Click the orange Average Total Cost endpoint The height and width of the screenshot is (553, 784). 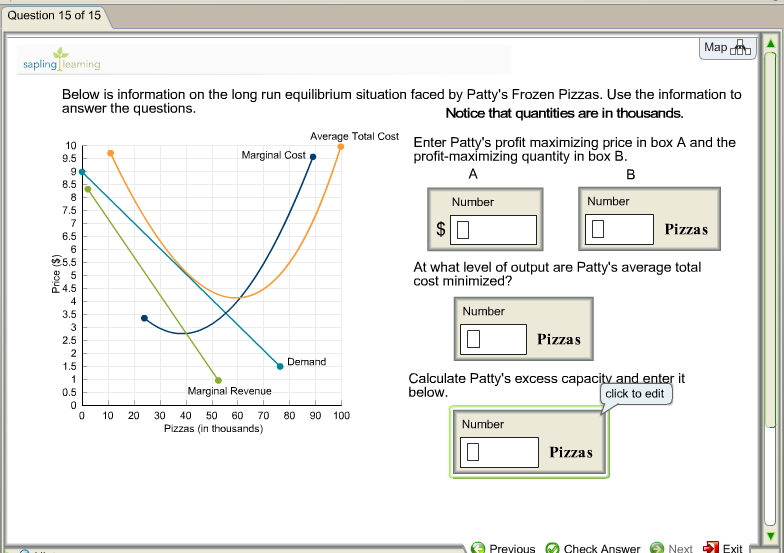[340, 147]
